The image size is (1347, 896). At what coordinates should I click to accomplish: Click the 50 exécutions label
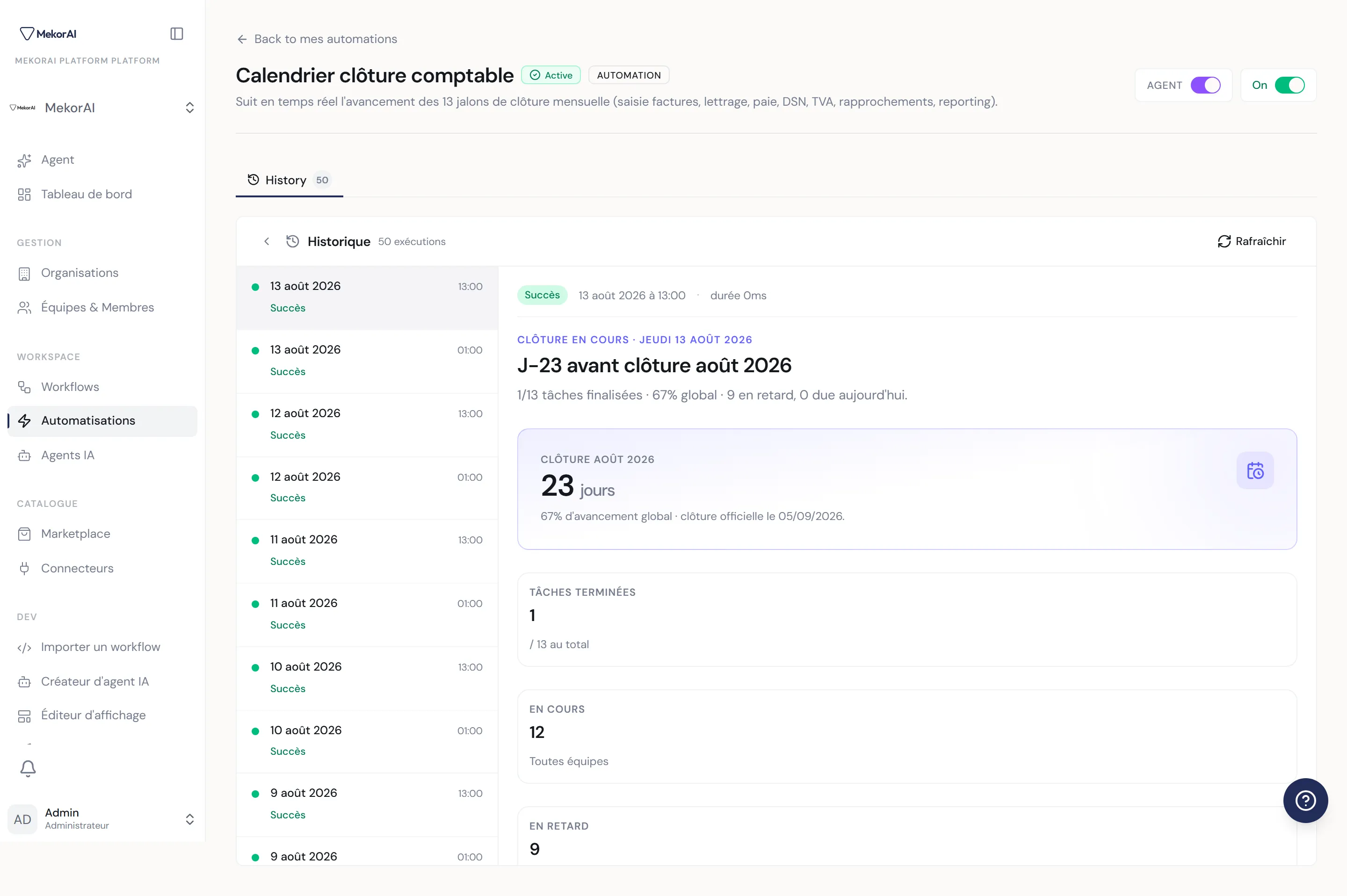(412, 242)
